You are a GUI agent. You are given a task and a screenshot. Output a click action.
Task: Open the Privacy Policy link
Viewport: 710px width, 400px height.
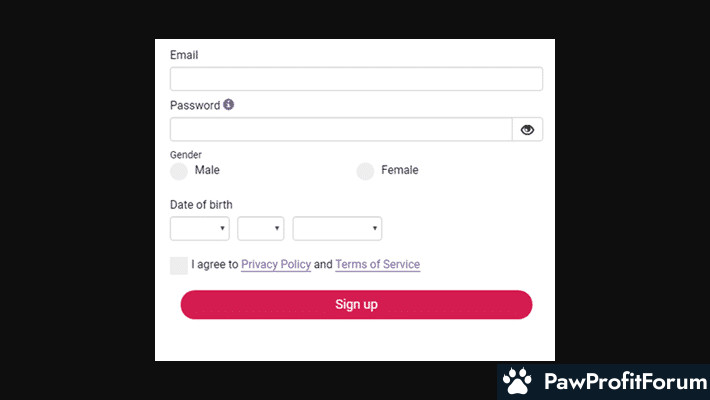(275, 265)
